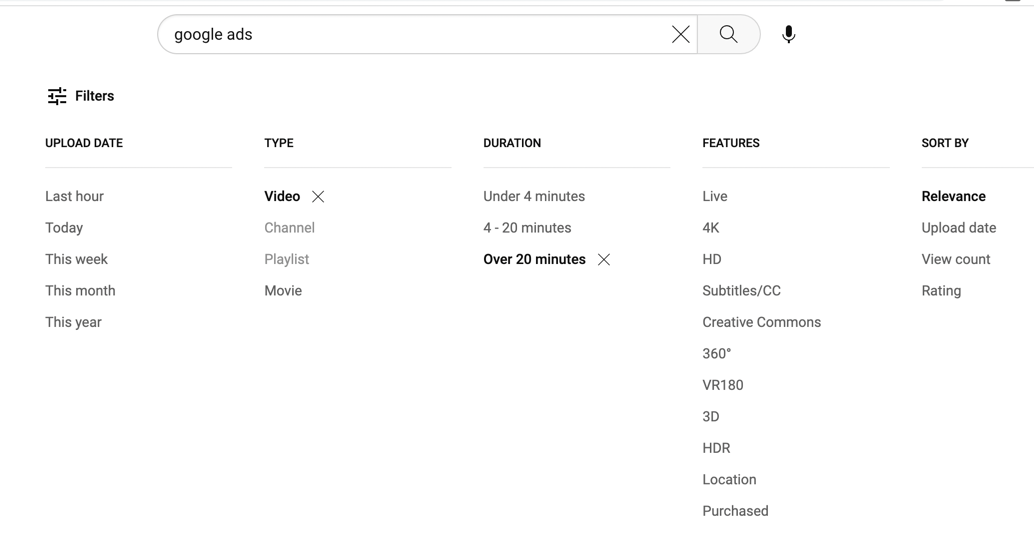The height and width of the screenshot is (541, 1034).
Task: Click the UPLOAD DATE column heading
Action: tap(84, 143)
